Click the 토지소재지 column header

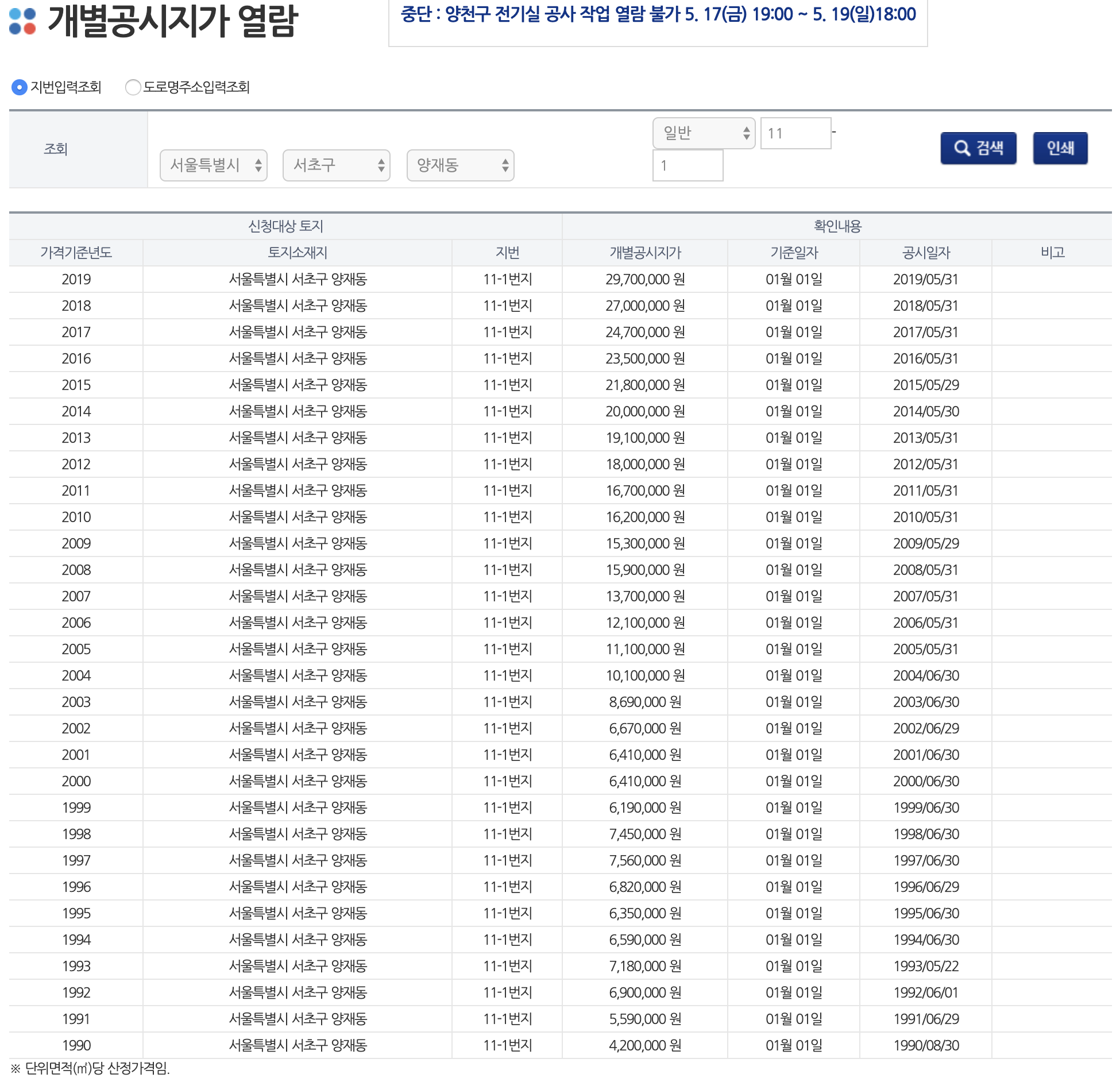[298, 253]
